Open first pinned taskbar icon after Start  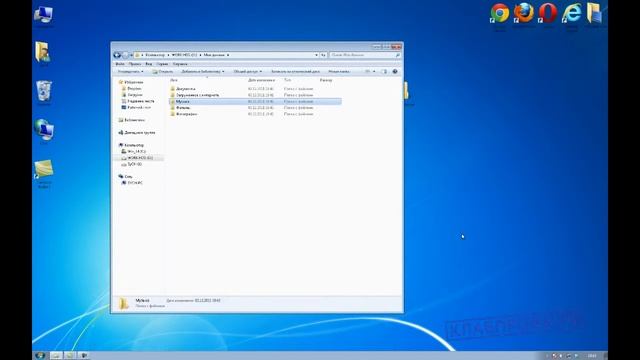pos(56,356)
